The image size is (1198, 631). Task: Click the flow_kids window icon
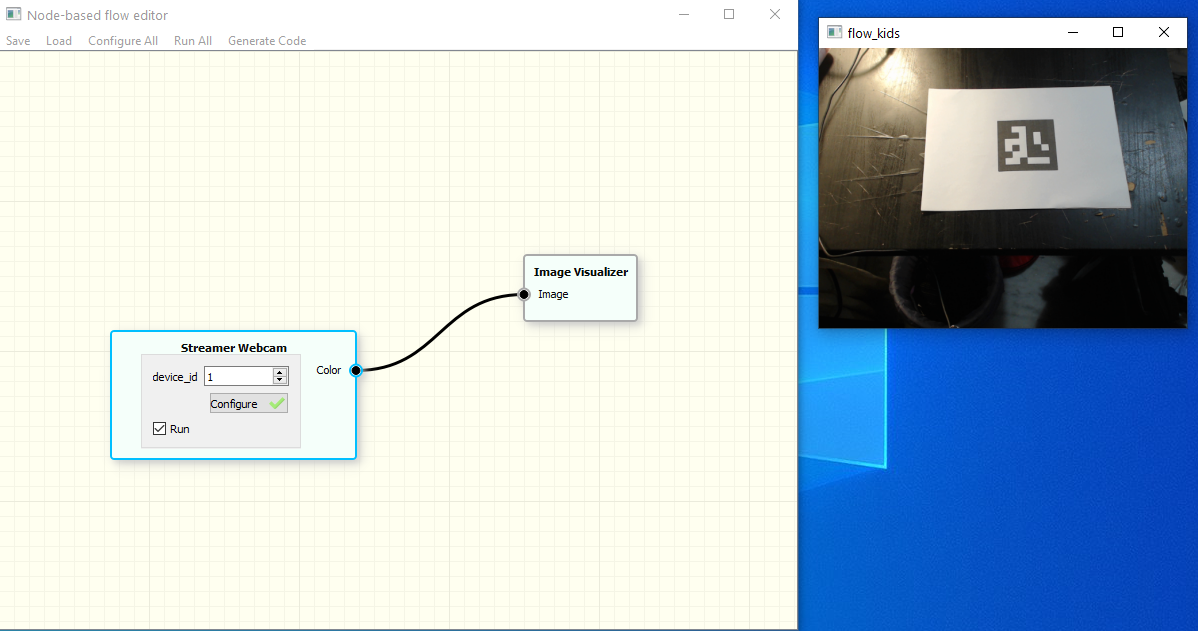point(834,32)
